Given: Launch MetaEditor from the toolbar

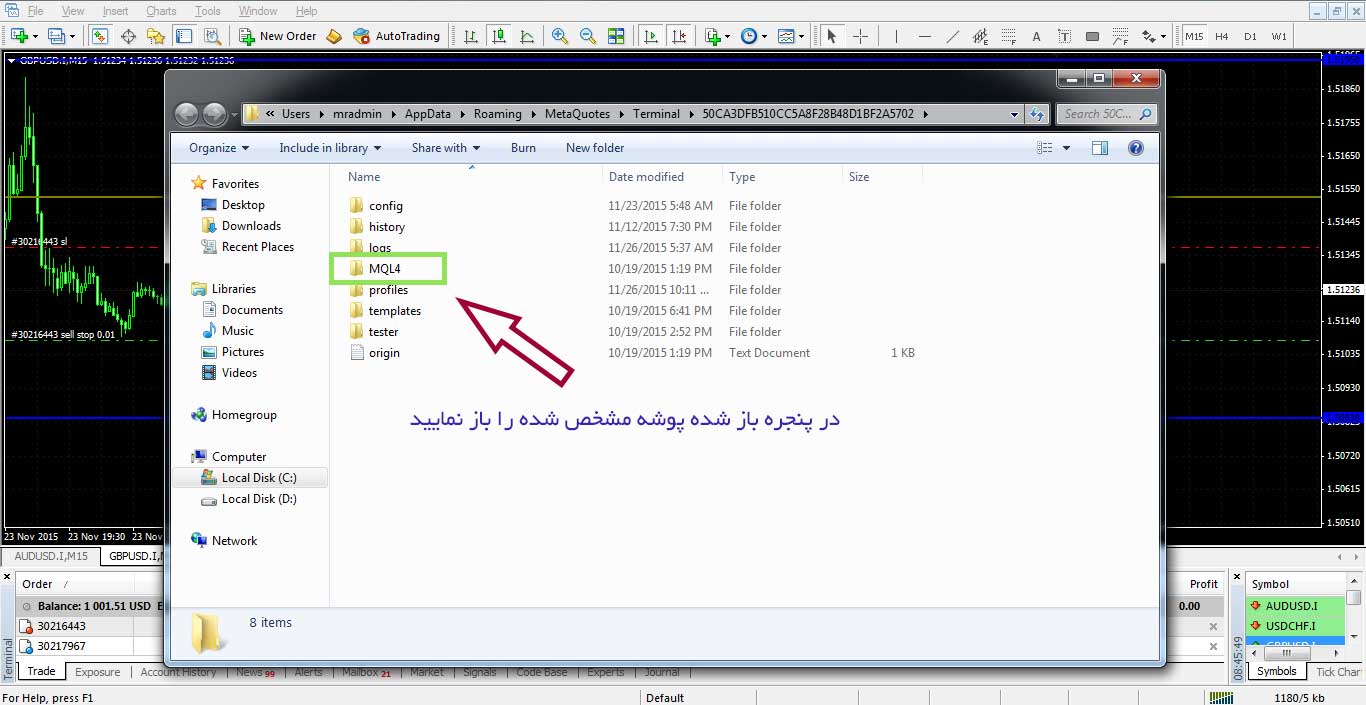Looking at the screenshot, I should 334,36.
